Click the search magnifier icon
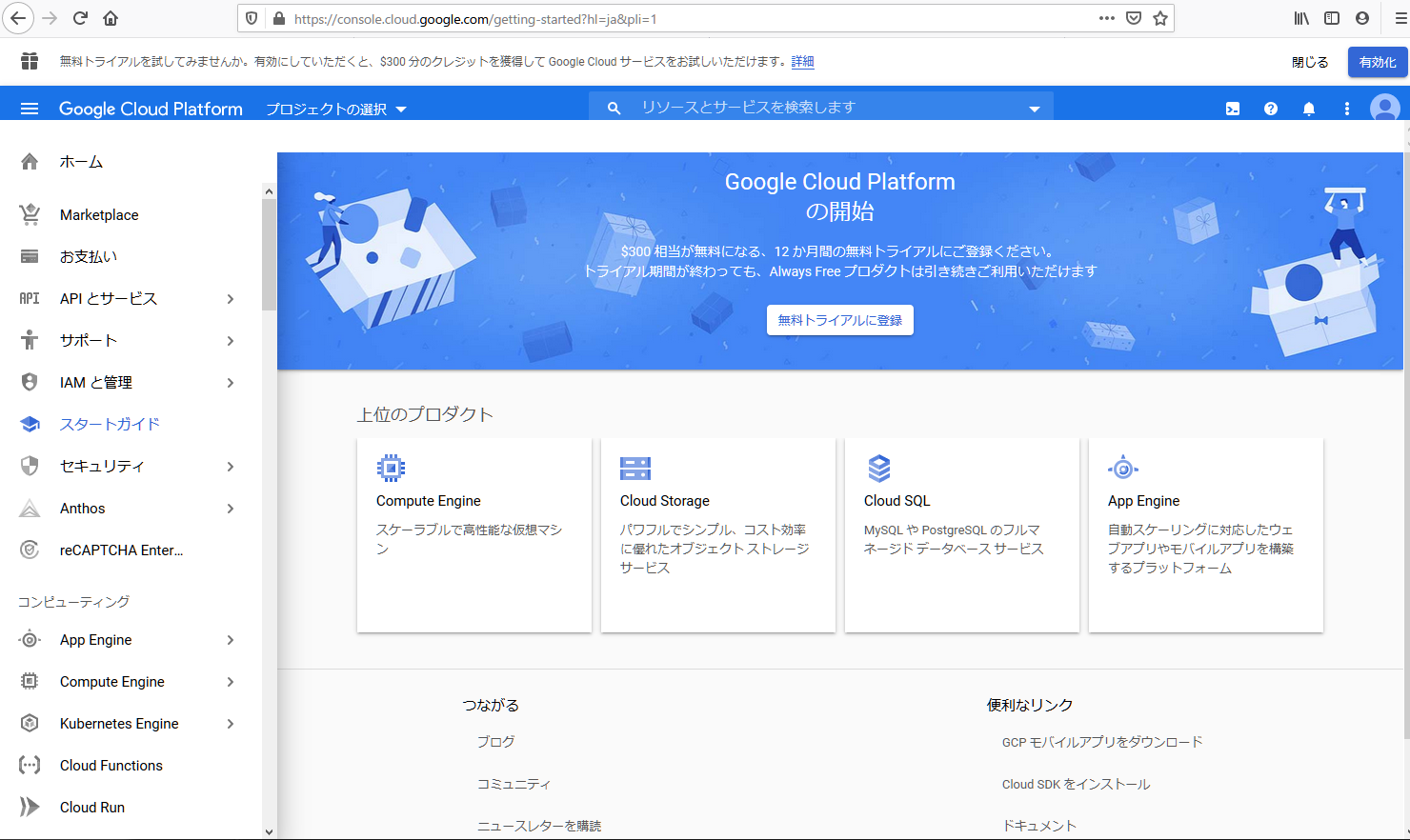 (614, 109)
